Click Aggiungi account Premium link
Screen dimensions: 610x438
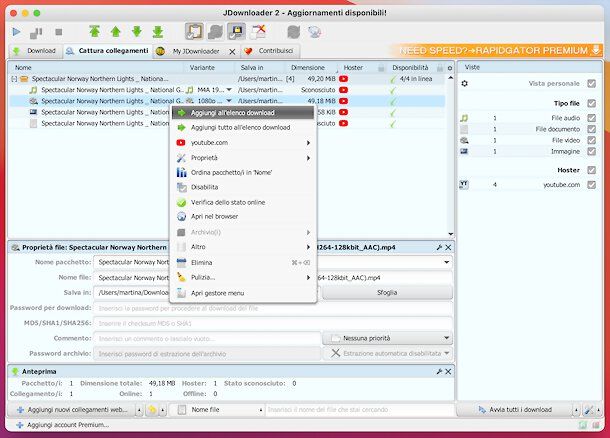[63, 425]
